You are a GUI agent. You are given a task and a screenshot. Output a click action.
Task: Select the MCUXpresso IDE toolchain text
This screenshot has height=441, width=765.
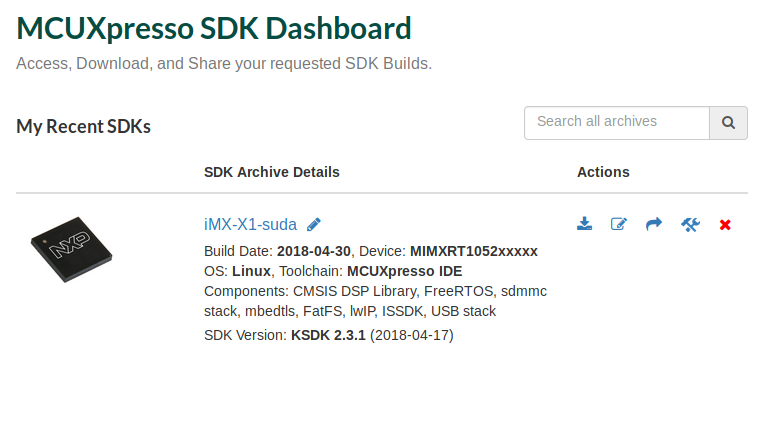tap(404, 271)
